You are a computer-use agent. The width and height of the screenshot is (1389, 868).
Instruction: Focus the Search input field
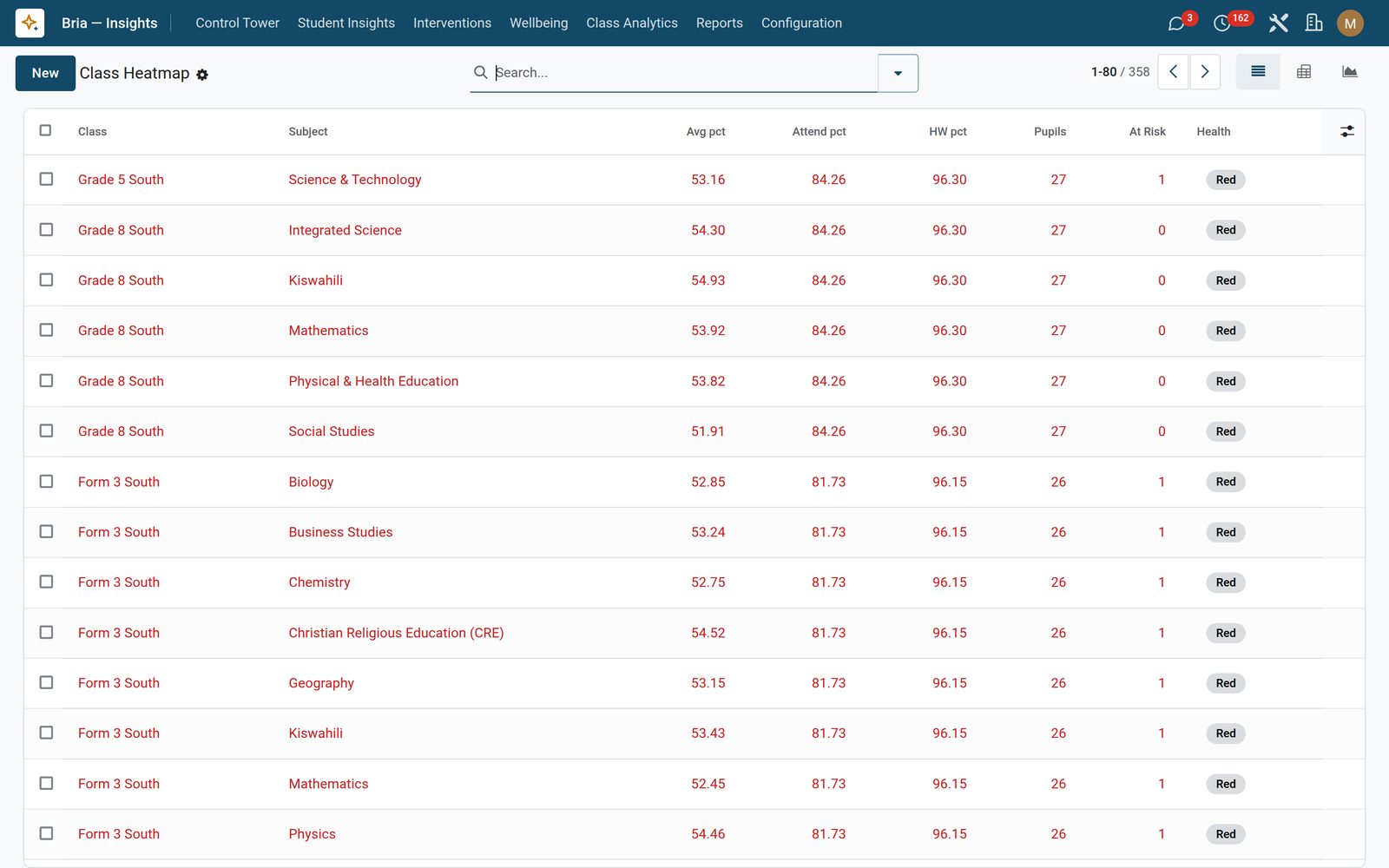click(684, 73)
